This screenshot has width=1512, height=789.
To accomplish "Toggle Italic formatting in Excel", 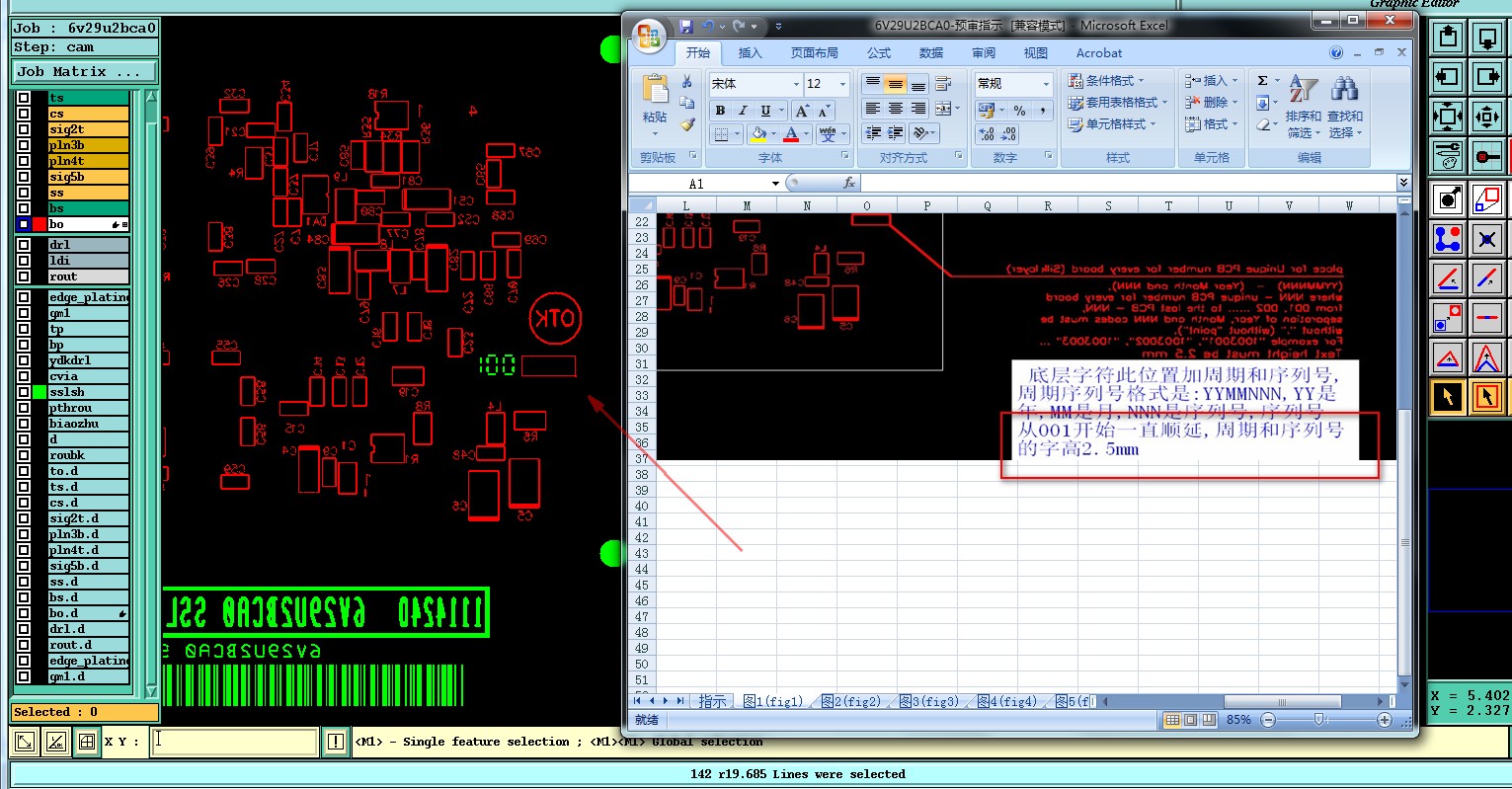I will point(743,111).
